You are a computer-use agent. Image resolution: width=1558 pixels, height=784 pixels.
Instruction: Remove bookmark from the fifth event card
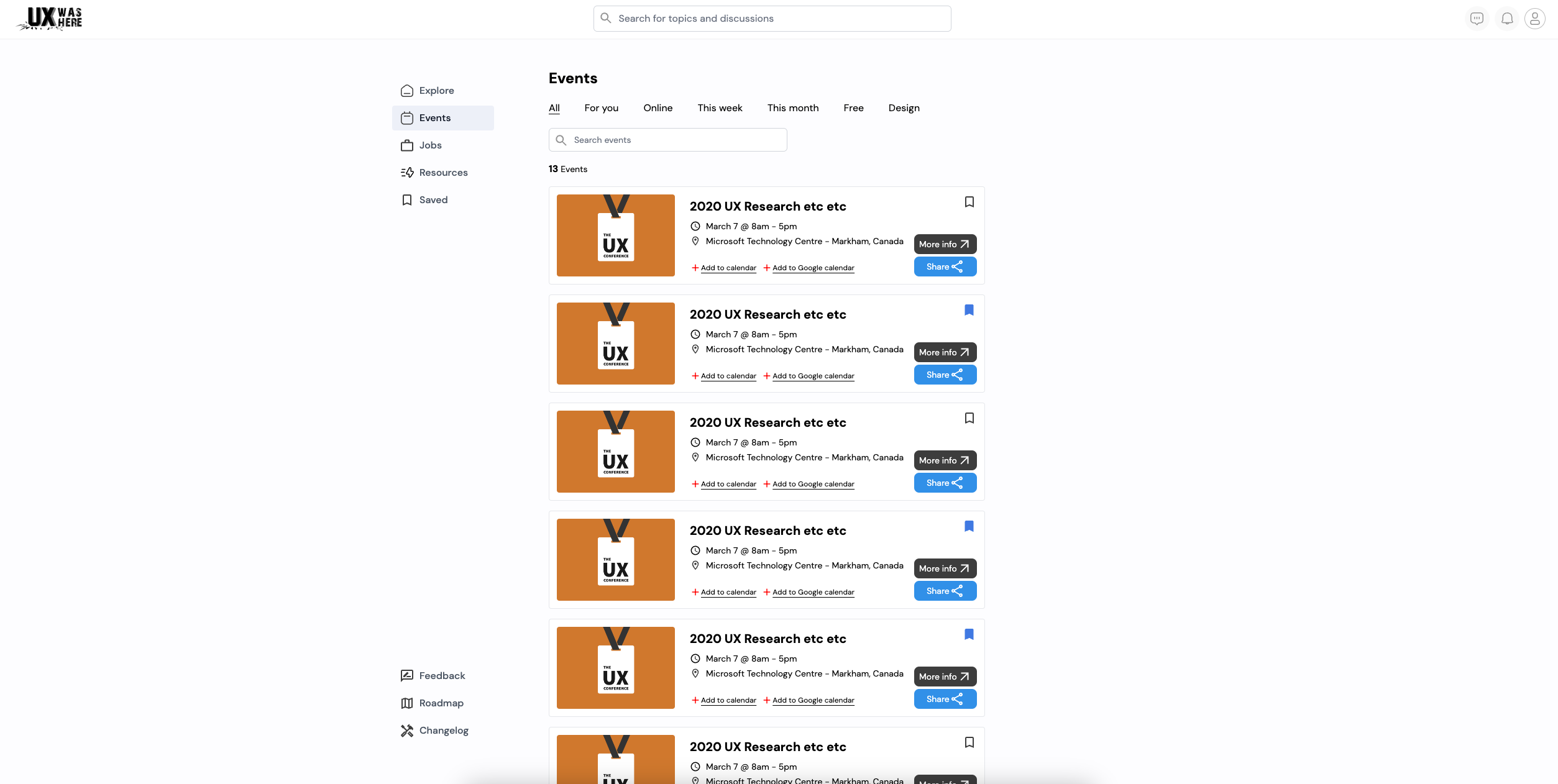click(969, 634)
